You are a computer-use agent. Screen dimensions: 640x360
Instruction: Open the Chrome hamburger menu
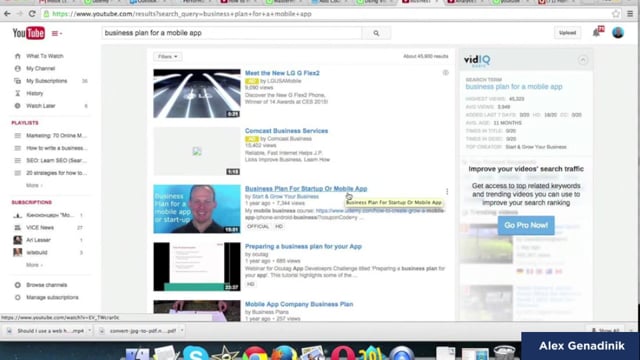[630, 14]
